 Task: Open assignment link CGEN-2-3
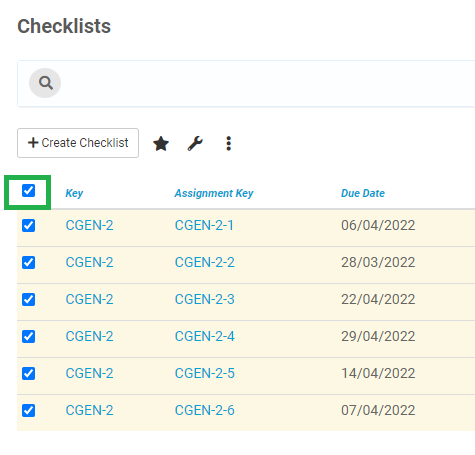pyautogui.click(x=205, y=300)
